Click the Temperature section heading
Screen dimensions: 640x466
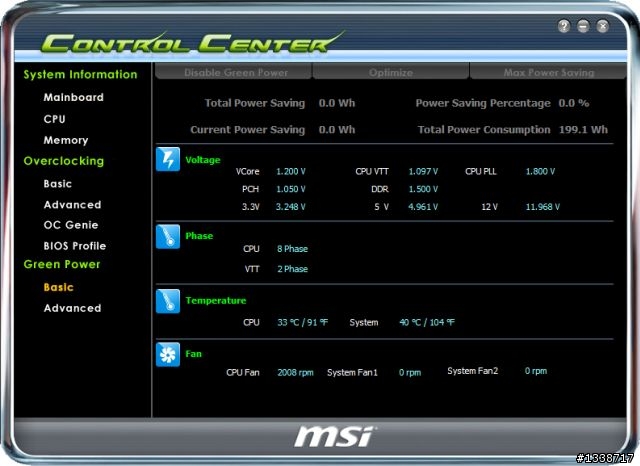[x=216, y=301]
